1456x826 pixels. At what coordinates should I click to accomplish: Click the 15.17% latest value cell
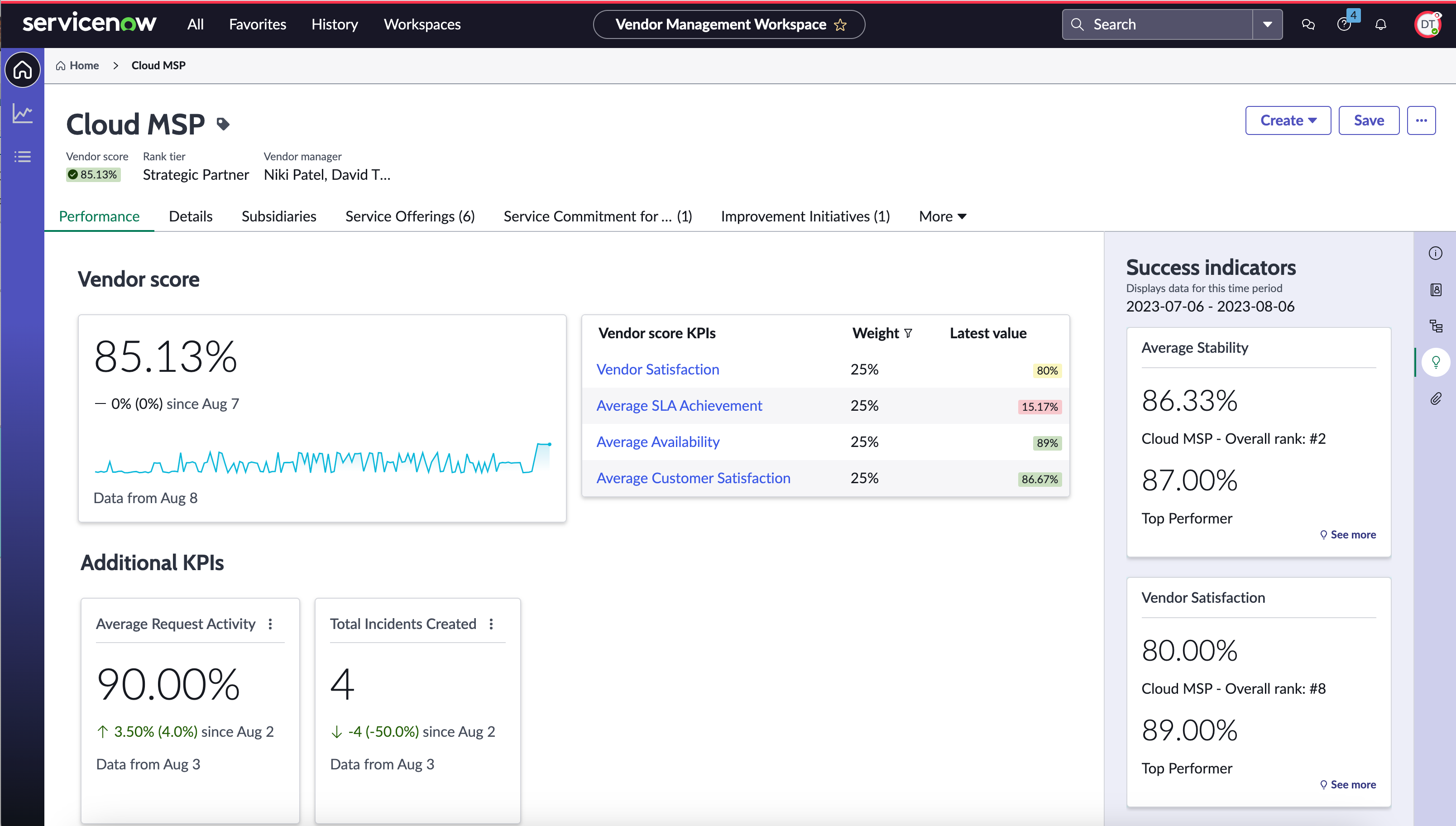[1039, 407]
